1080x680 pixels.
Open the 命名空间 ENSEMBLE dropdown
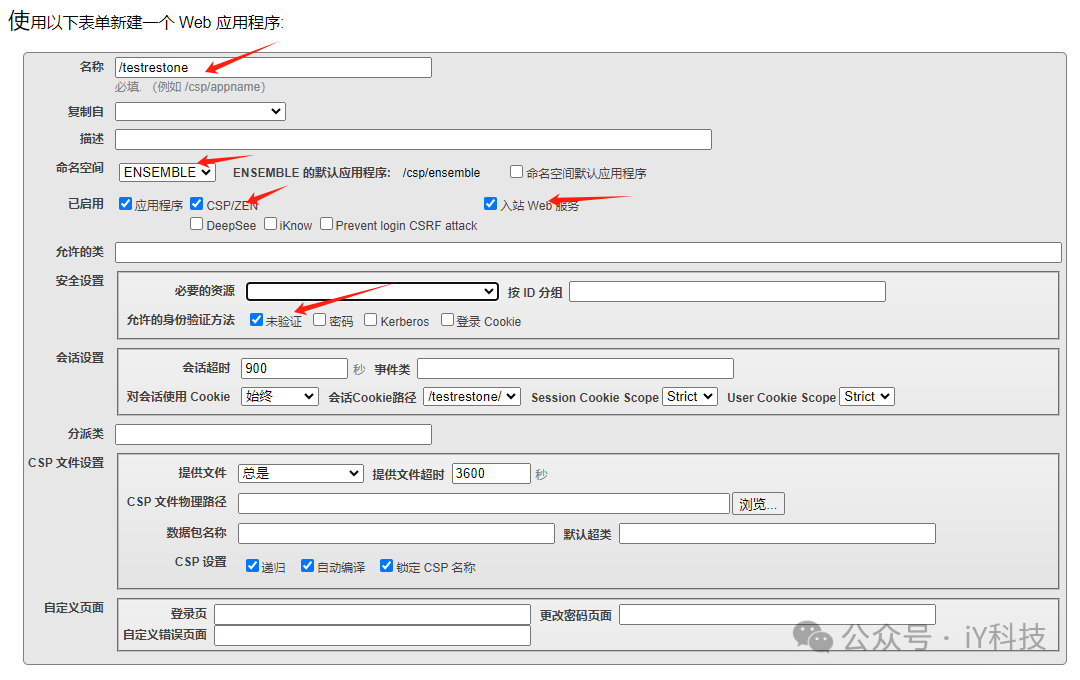[166, 171]
